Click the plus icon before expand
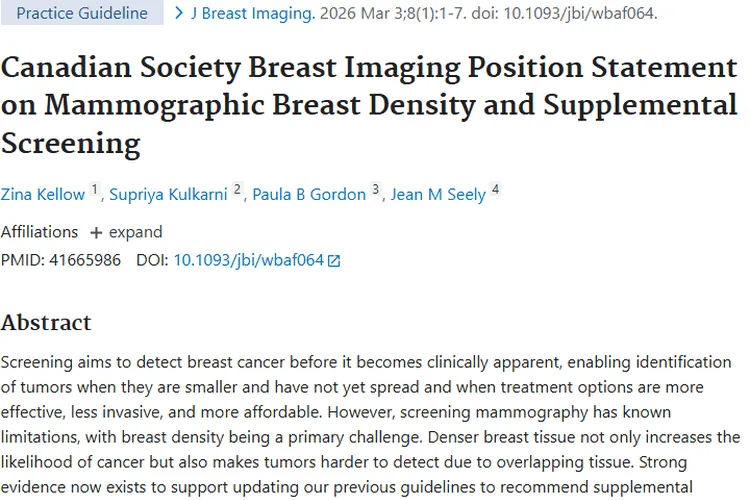This screenshot has height=500, width=750. pyautogui.click(x=96, y=232)
